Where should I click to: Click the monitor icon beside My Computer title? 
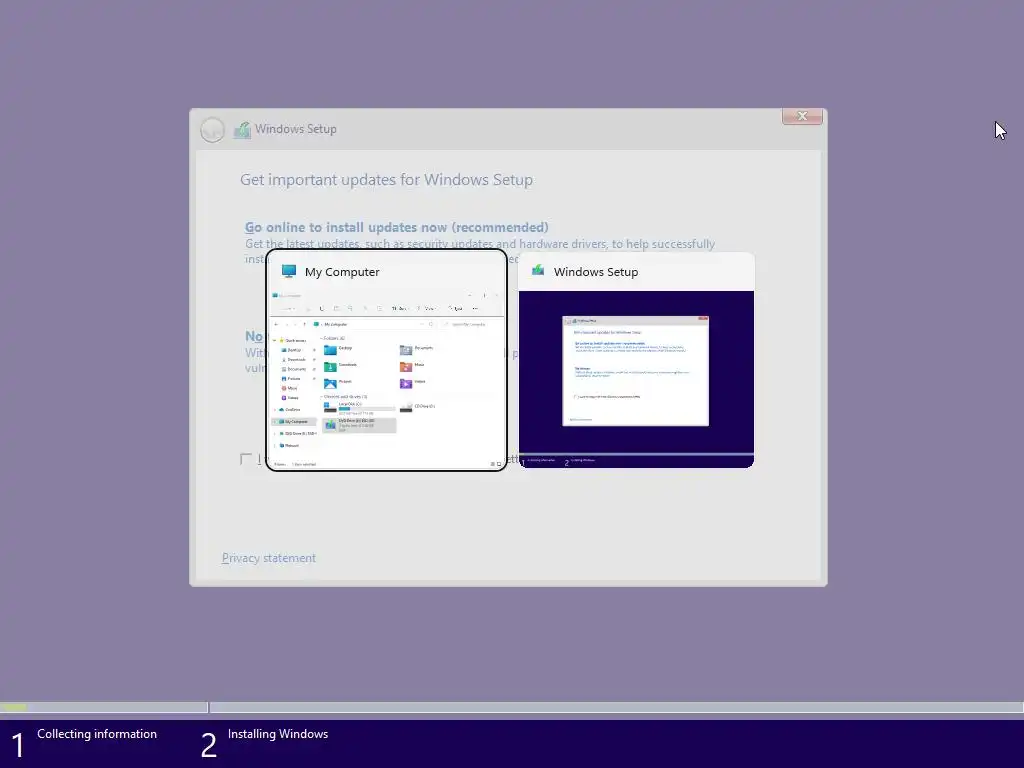(289, 271)
